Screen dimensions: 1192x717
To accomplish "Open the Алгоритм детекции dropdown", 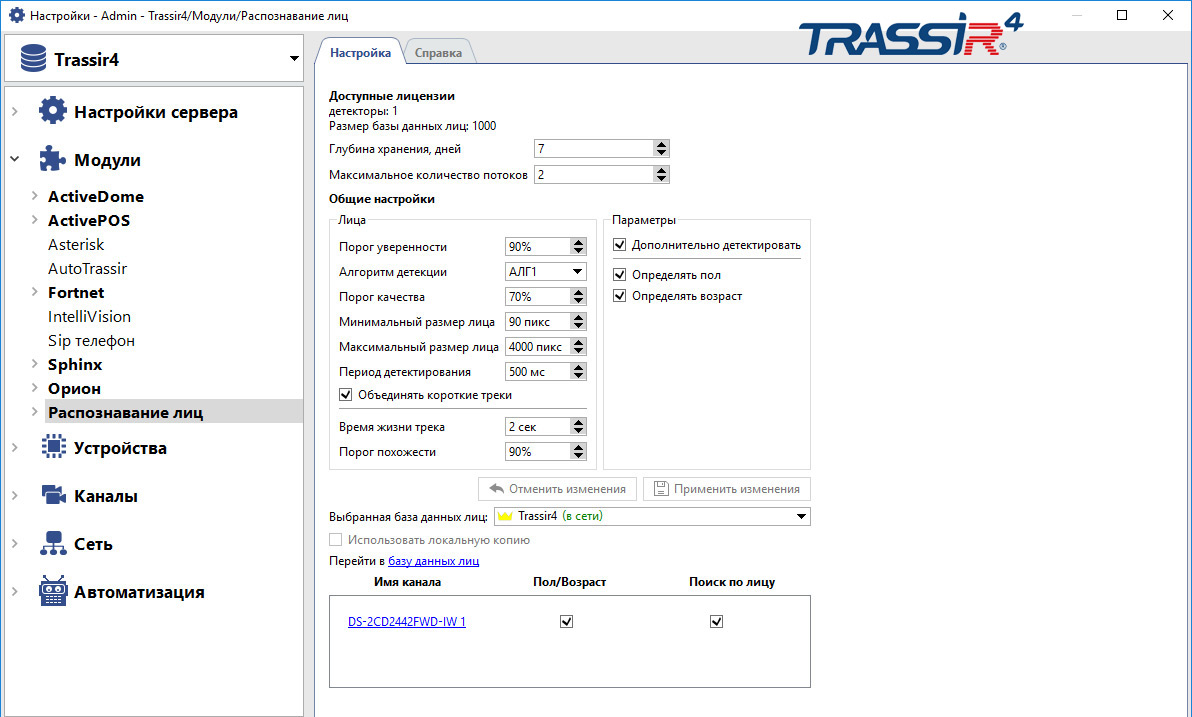I will coord(575,271).
